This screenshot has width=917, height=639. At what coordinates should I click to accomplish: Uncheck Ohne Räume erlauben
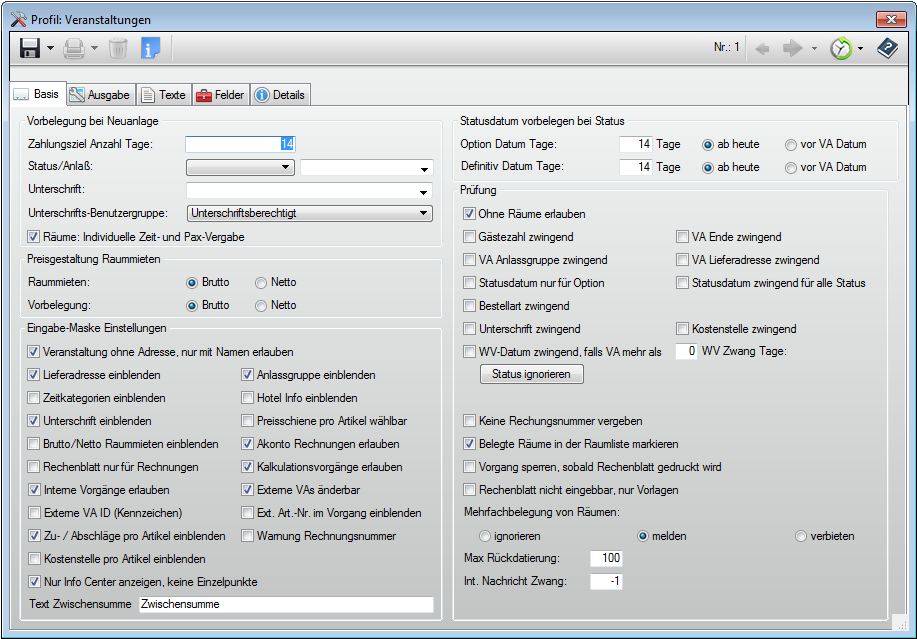tap(470, 214)
